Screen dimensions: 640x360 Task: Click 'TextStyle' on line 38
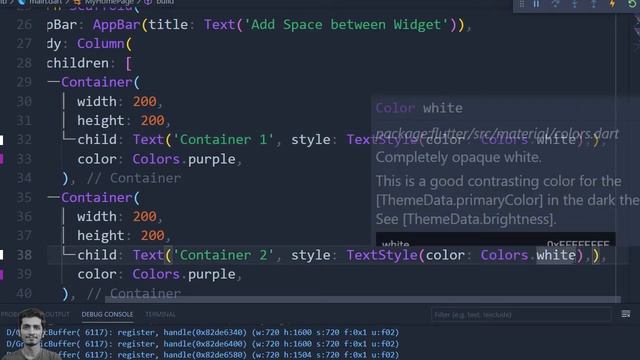(x=382, y=255)
